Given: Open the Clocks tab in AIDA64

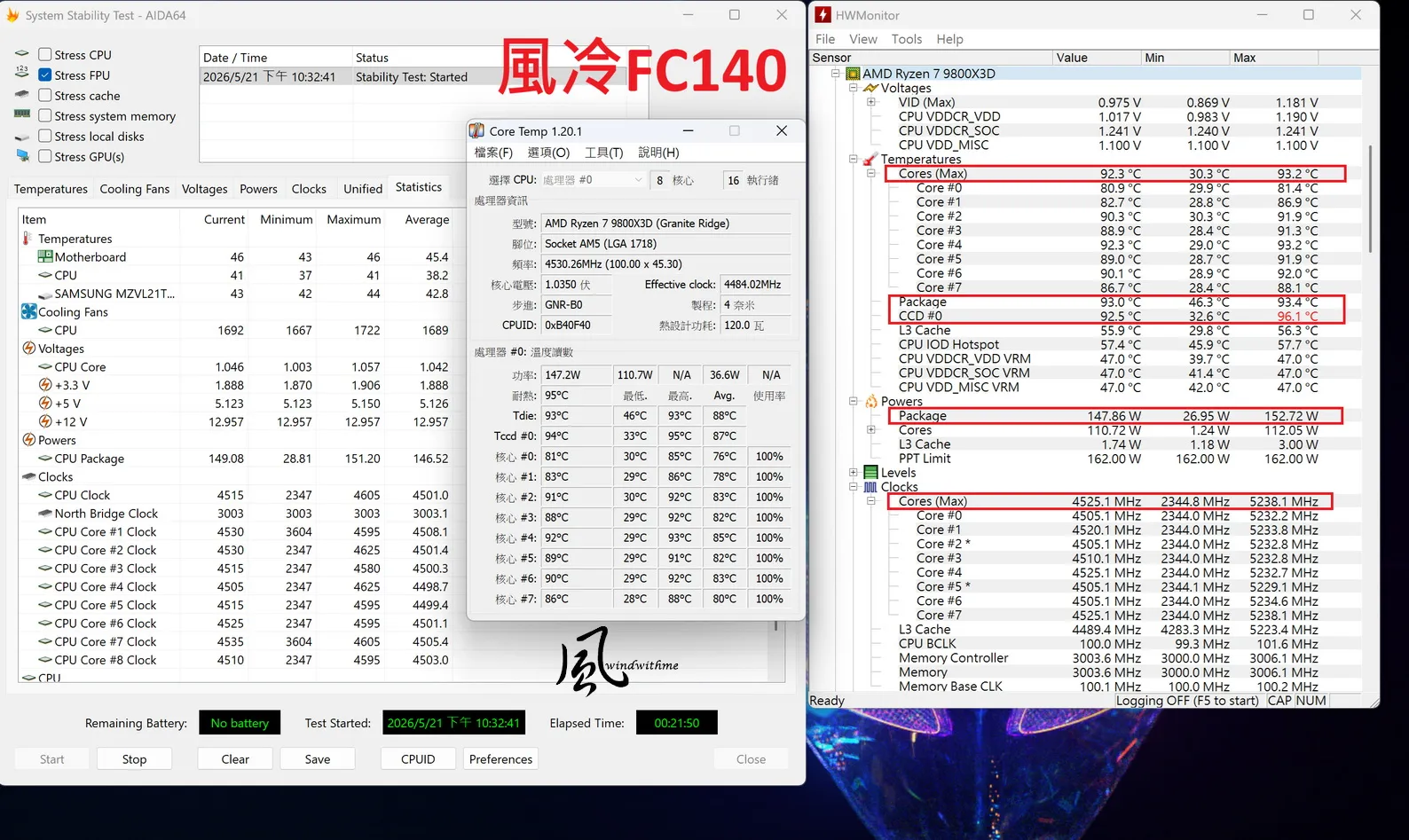Looking at the screenshot, I should tap(309, 189).
